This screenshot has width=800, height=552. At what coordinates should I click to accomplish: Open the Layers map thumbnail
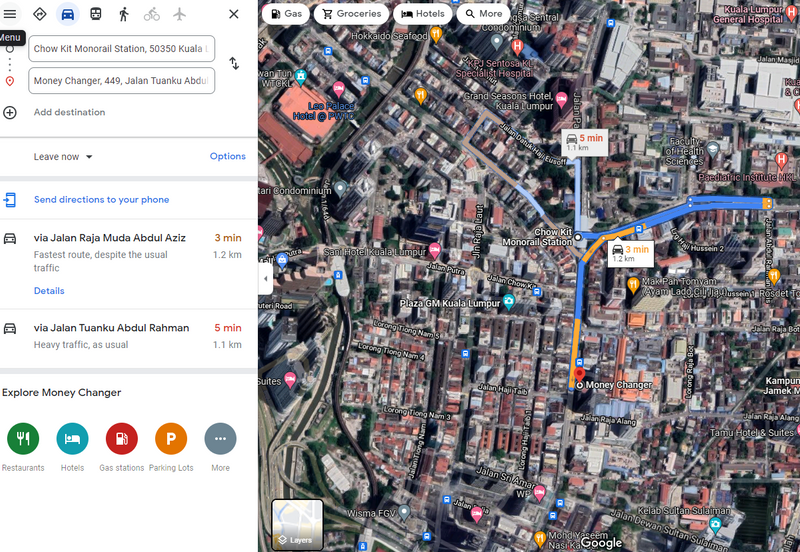297,524
